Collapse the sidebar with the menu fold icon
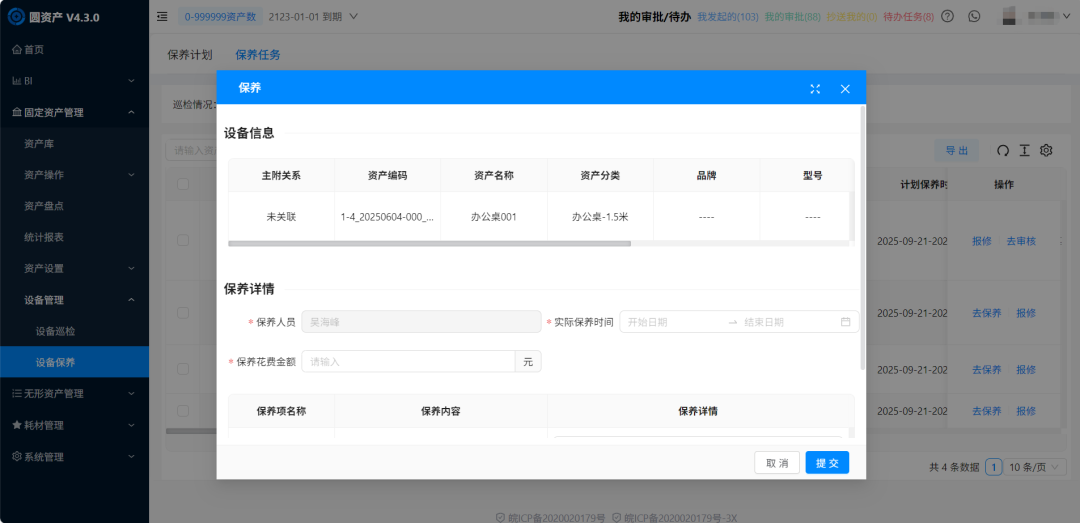The image size is (1080, 523). click(162, 16)
